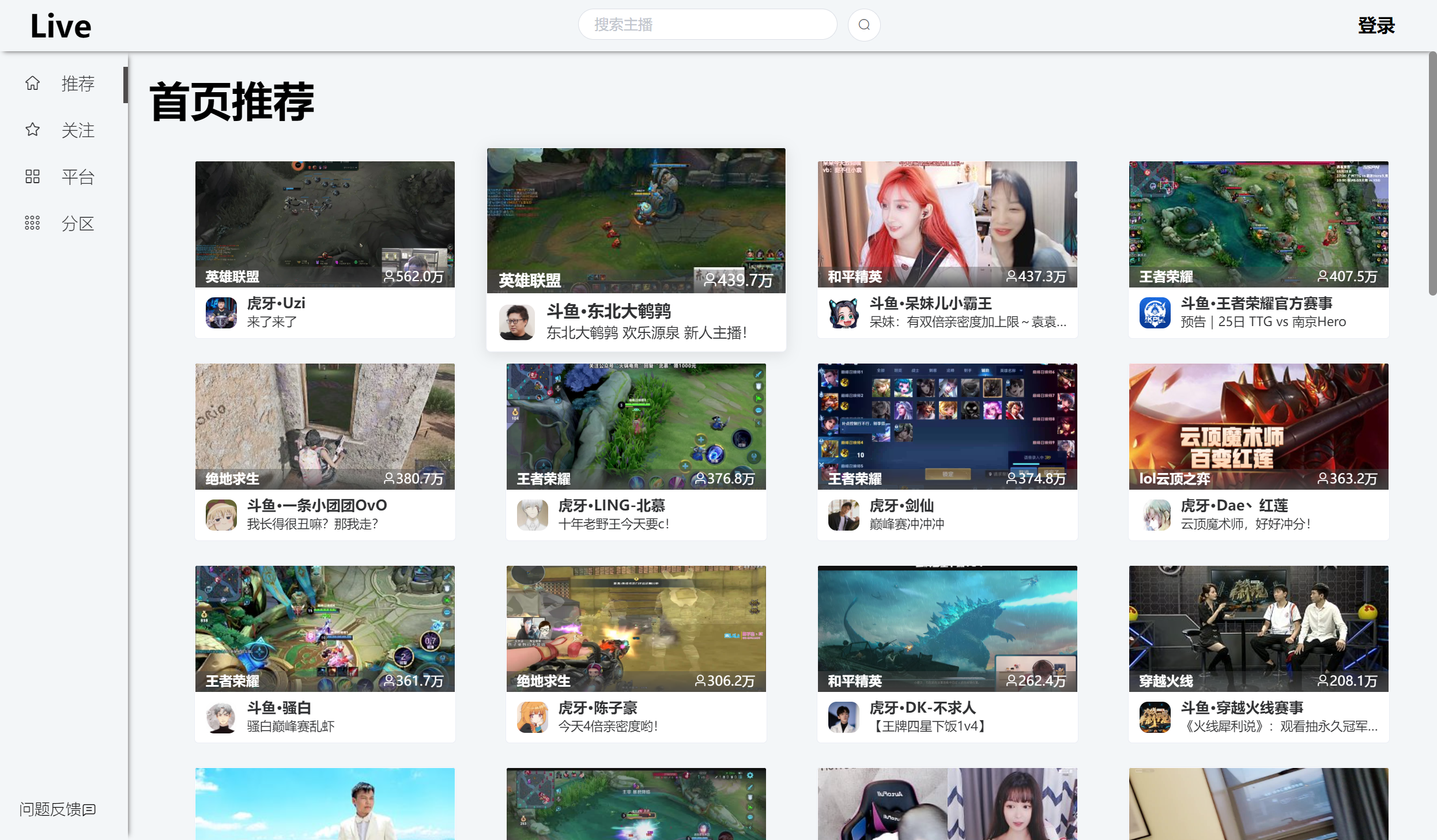Click the 登录 login button
Image resolution: width=1437 pixels, height=840 pixels.
pos(1376,25)
